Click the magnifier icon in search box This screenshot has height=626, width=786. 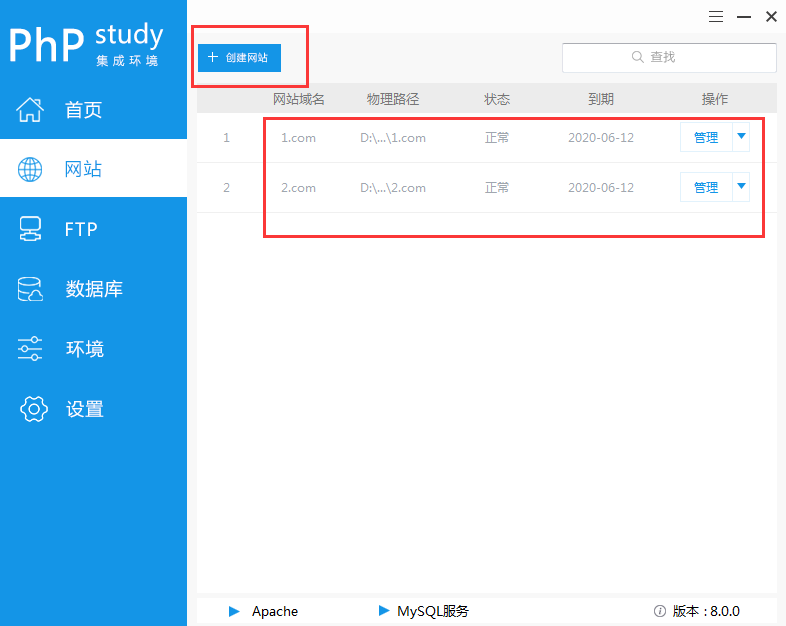(x=638, y=57)
